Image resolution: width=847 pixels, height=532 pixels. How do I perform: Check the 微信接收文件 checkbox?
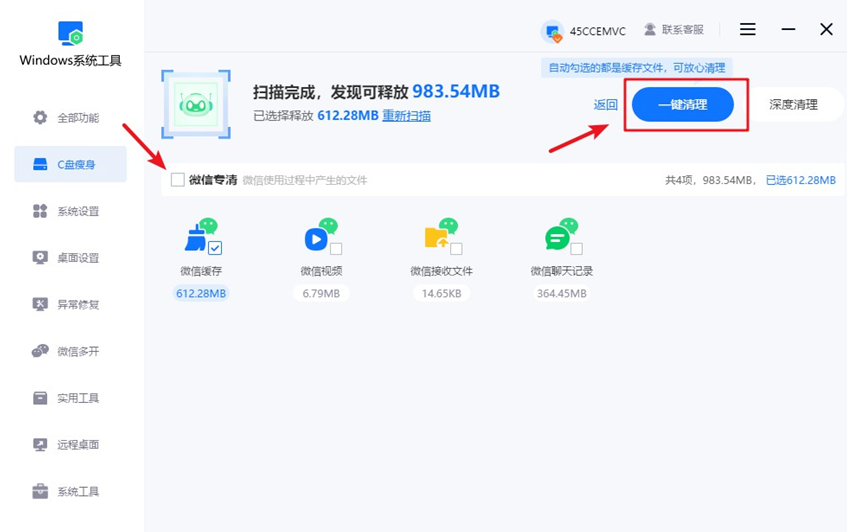point(456,249)
